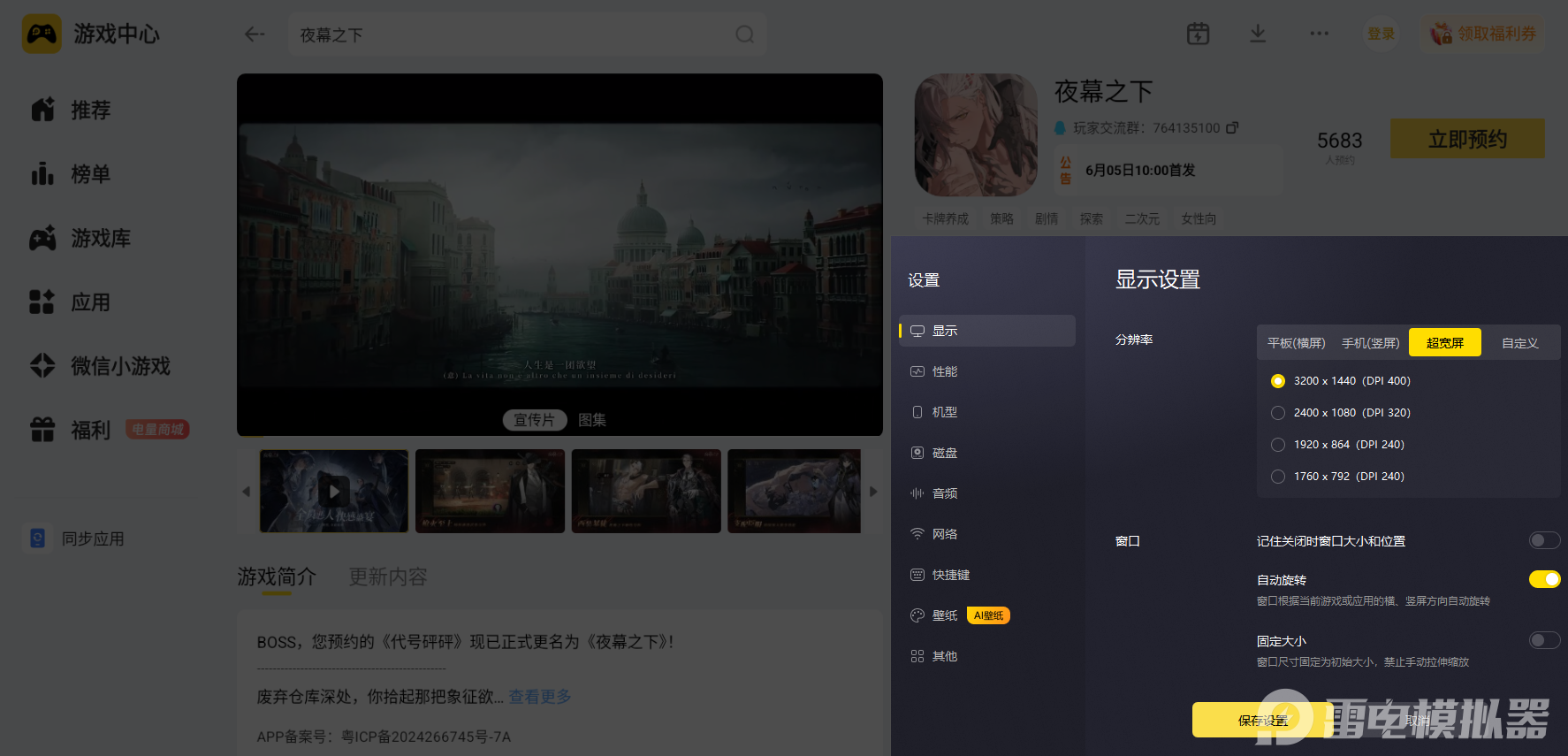Screen dimensions: 1568x756
Task: Open the downloads icon in top bar
Action: [1258, 34]
